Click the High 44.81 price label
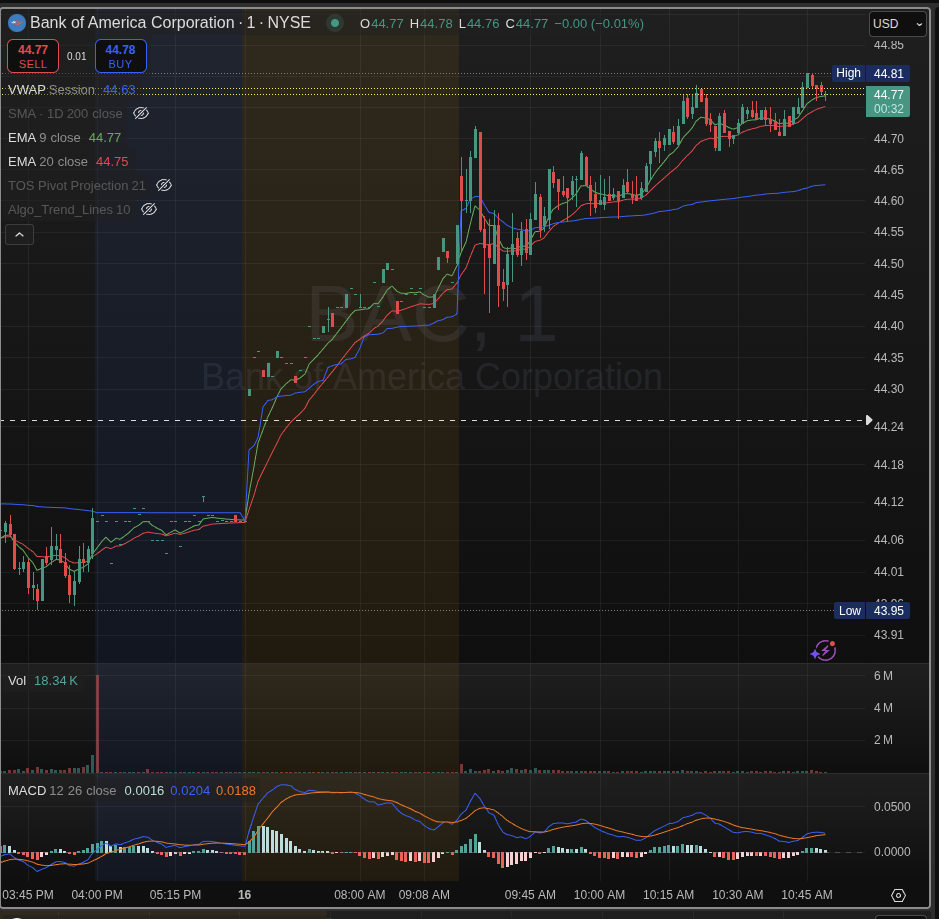The image size is (939, 919). coord(871,73)
